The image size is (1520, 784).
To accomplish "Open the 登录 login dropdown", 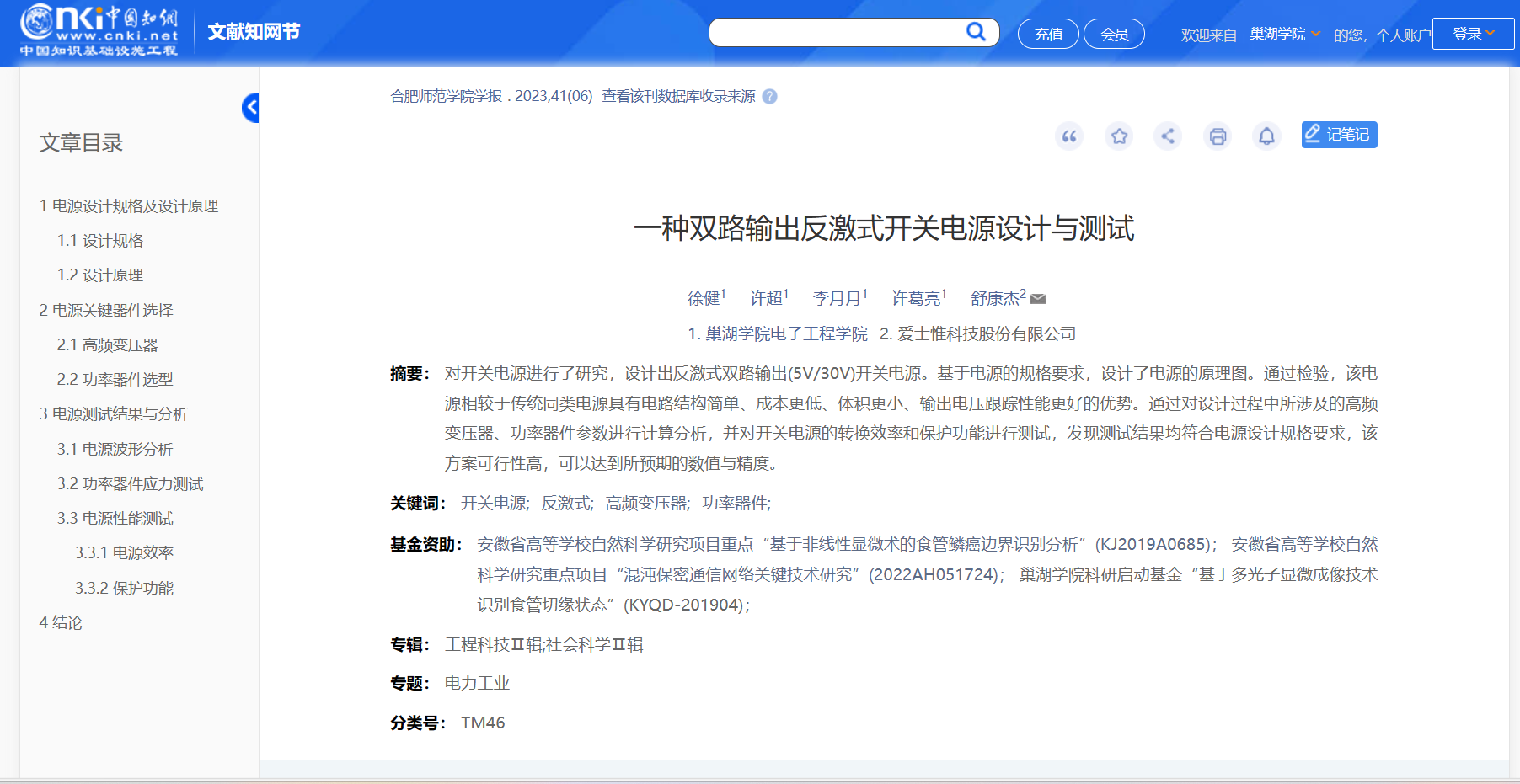I will pyautogui.click(x=1473, y=34).
